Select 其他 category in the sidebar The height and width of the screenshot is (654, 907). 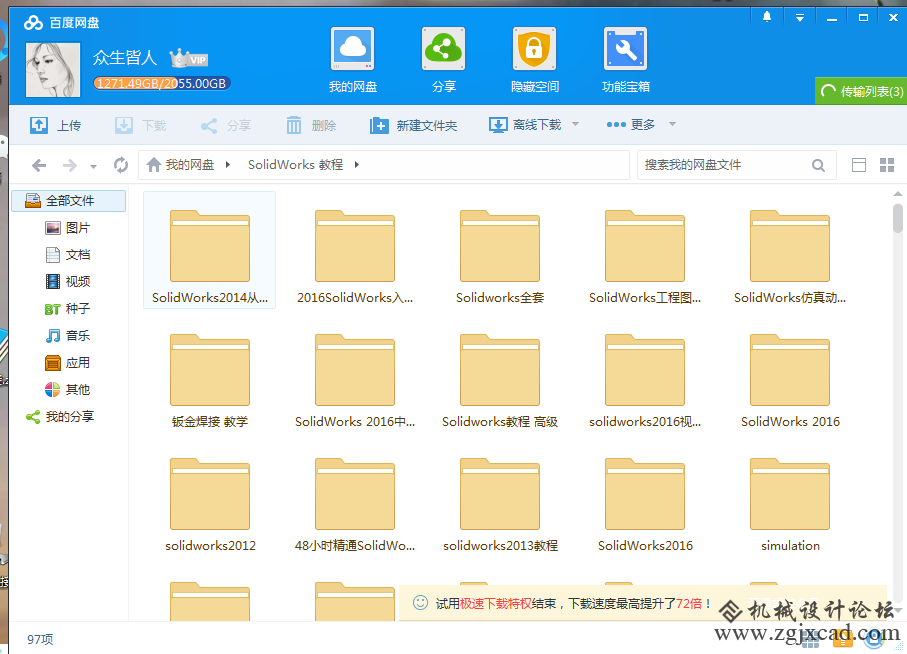68,390
